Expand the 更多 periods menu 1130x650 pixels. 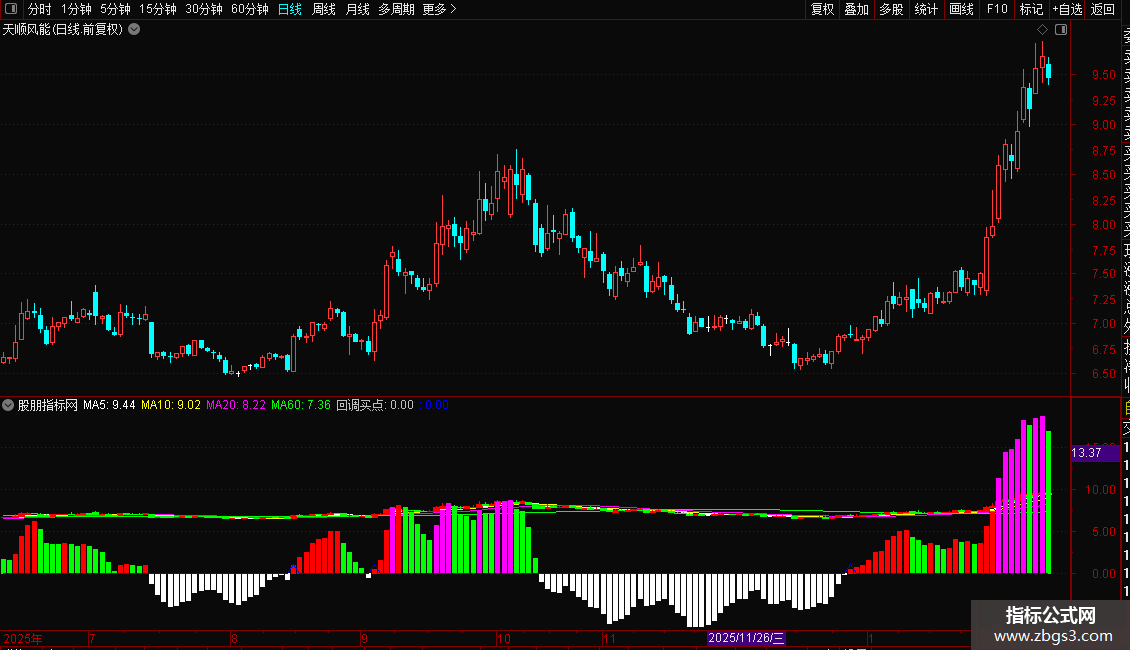point(440,9)
